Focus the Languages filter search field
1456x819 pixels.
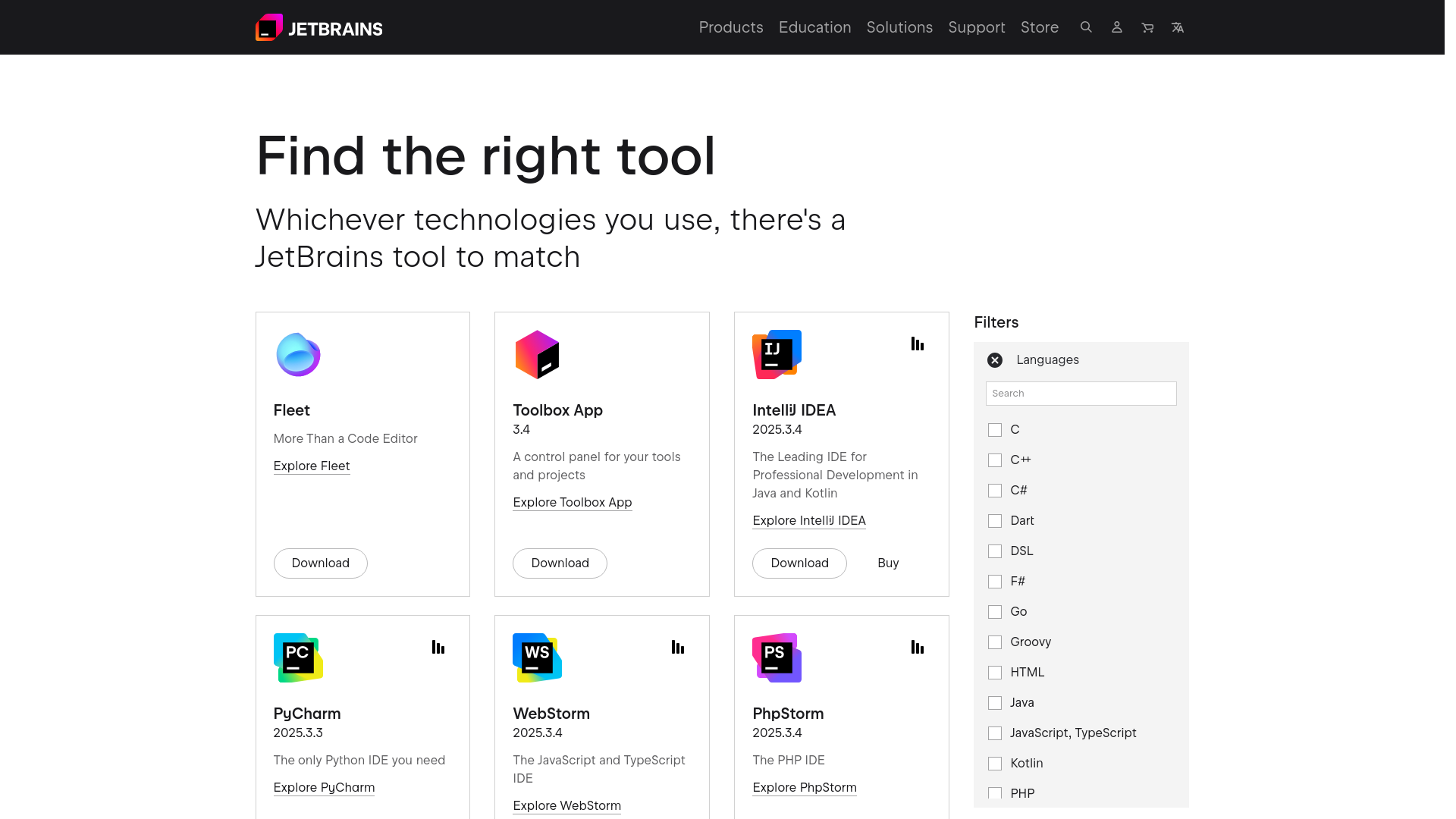(1081, 394)
